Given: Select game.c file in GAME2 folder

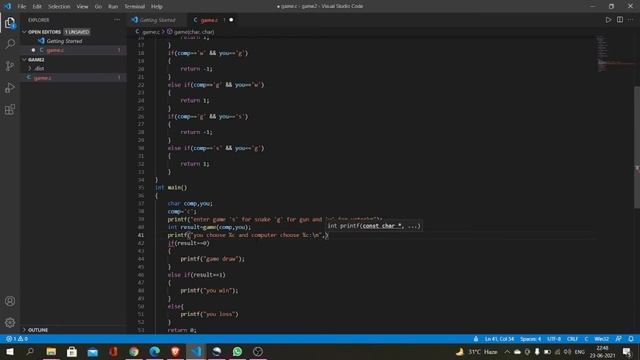Looking at the screenshot, I should [42, 78].
